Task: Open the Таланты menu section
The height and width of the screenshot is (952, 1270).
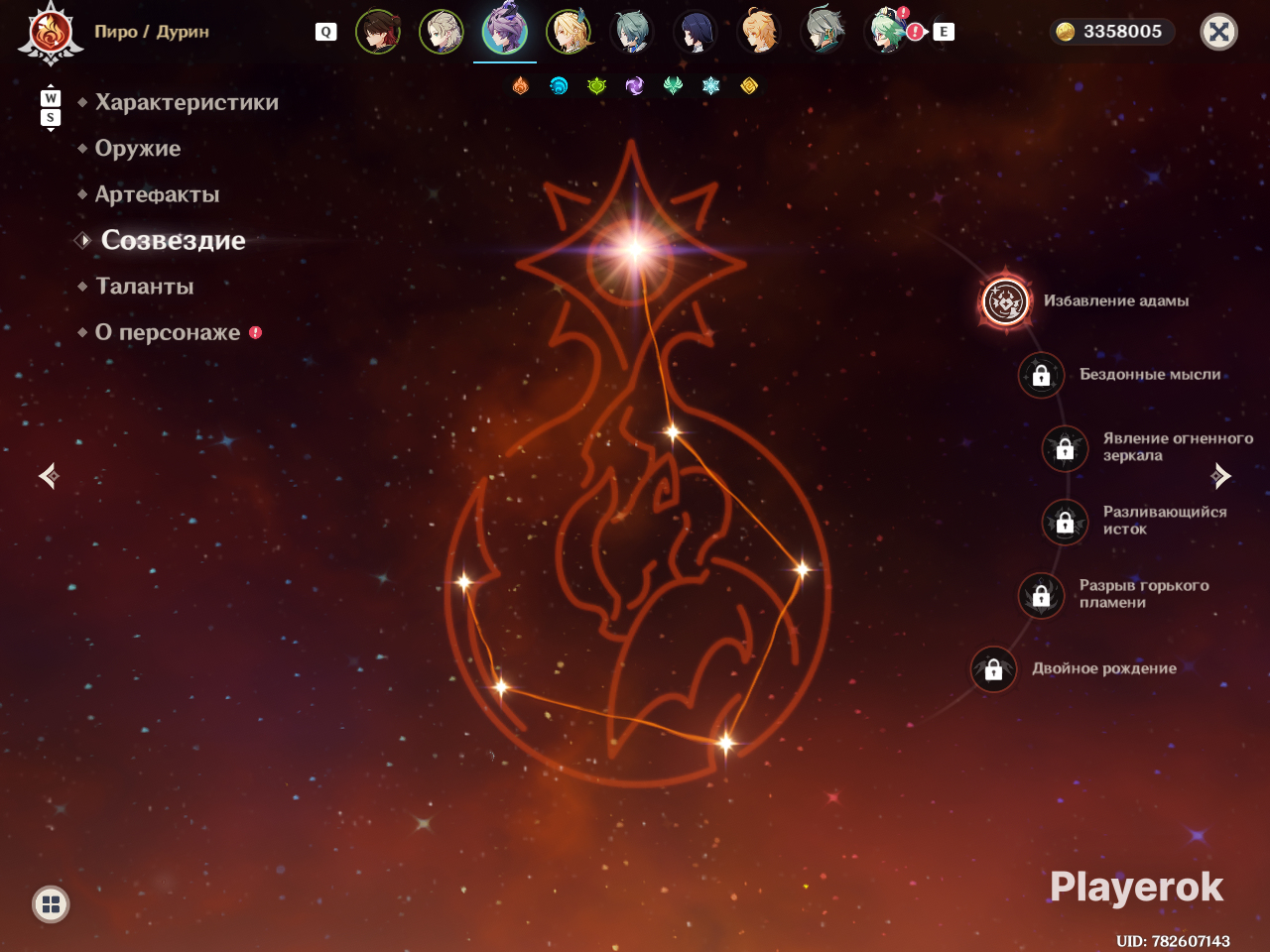Action: 145,287
